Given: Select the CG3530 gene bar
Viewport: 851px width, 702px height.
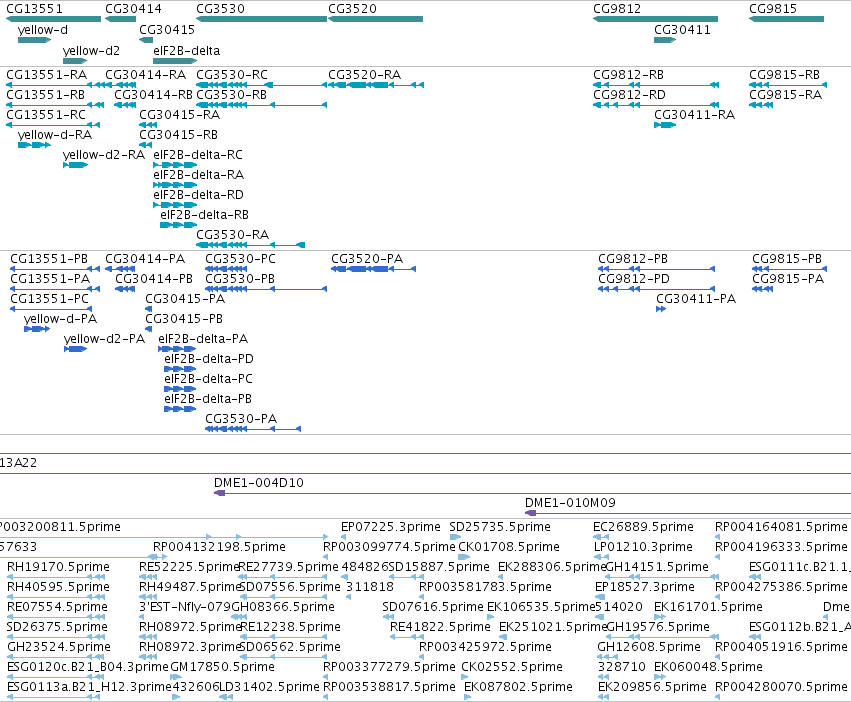Looking at the screenshot, I should [x=262, y=19].
